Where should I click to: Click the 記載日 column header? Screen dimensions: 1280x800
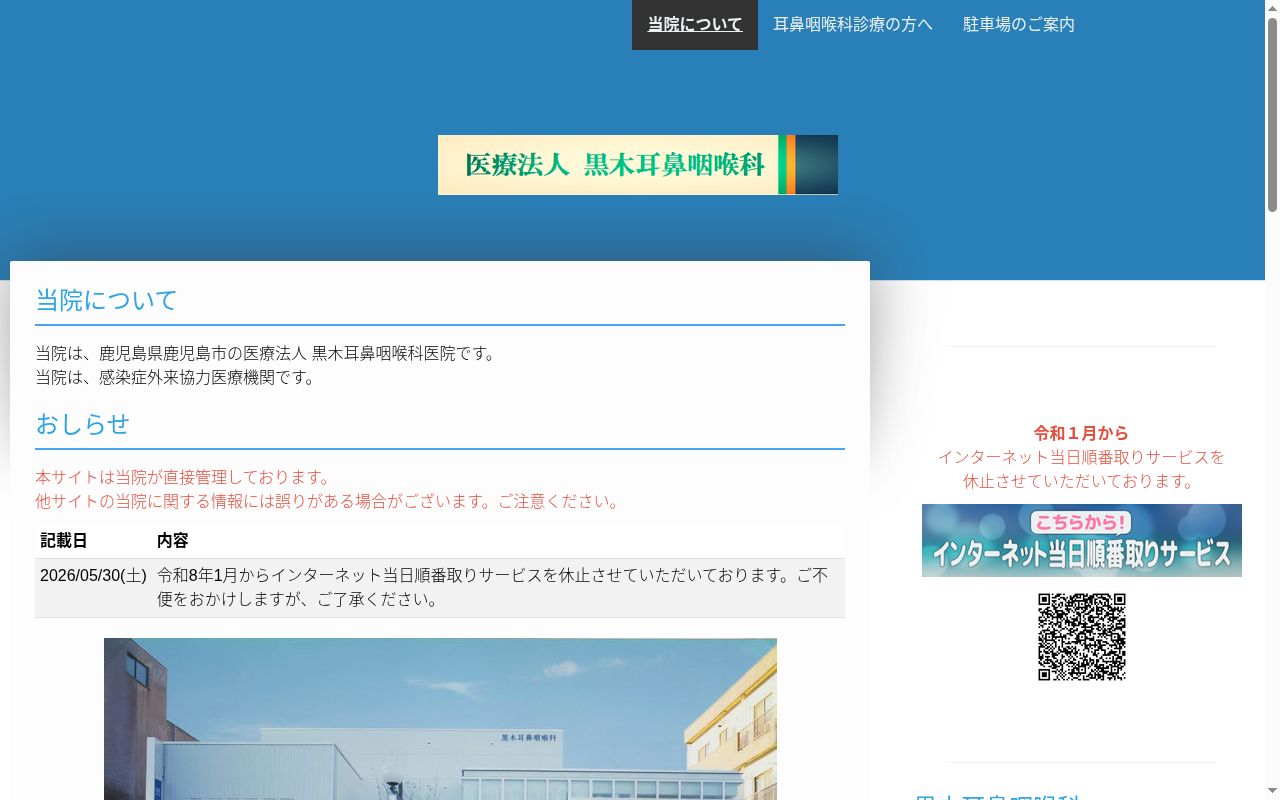click(x=64, y=540)
